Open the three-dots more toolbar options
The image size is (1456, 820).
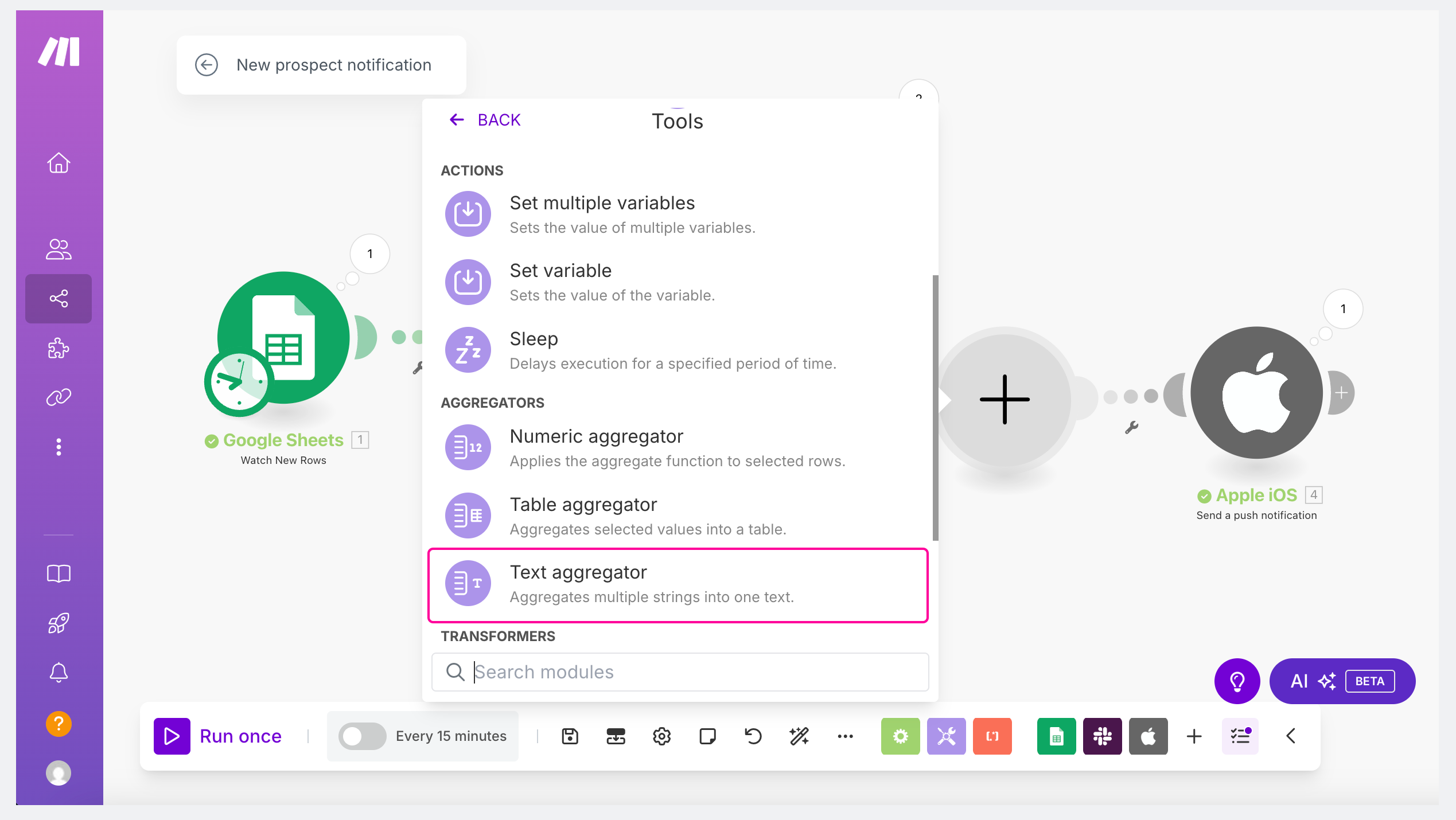click(845, 736)
